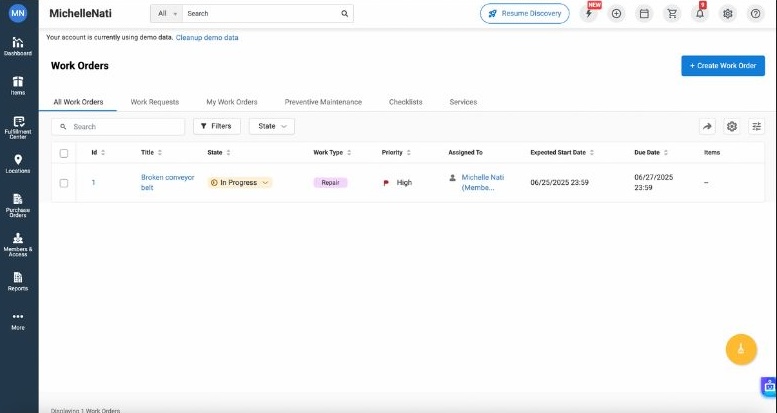Open Purchase Orders in sidebar
777x413 pixels.
[18, 206]
